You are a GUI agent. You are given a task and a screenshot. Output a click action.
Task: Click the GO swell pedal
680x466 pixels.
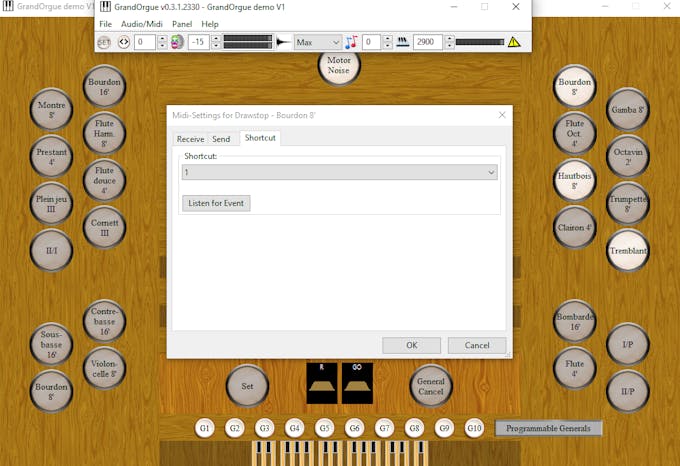pos(357,383)
